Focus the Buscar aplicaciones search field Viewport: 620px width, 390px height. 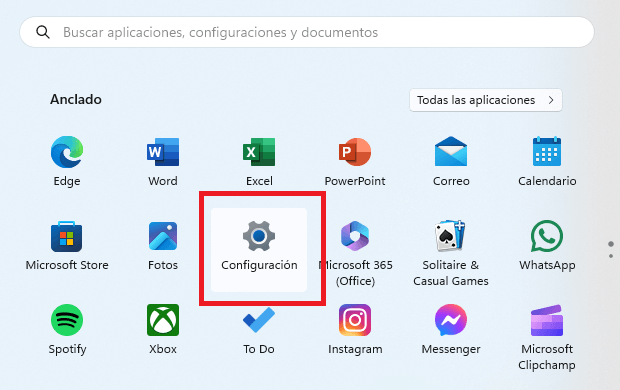[x=307, y=32]
